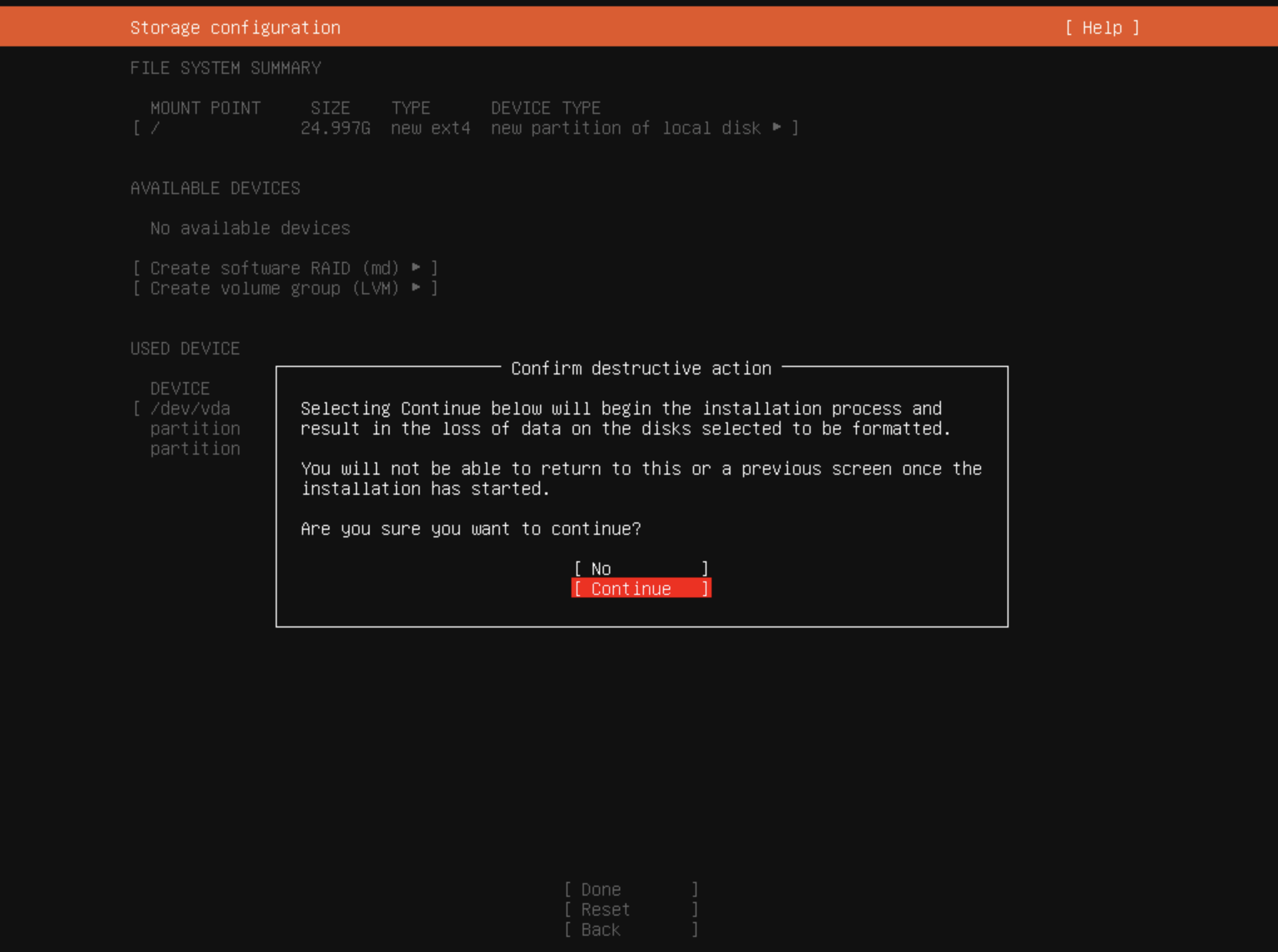This screenshot has width=1278, height=952.
Task: Click the 24.997G size field entry
Action: point(325,128)
